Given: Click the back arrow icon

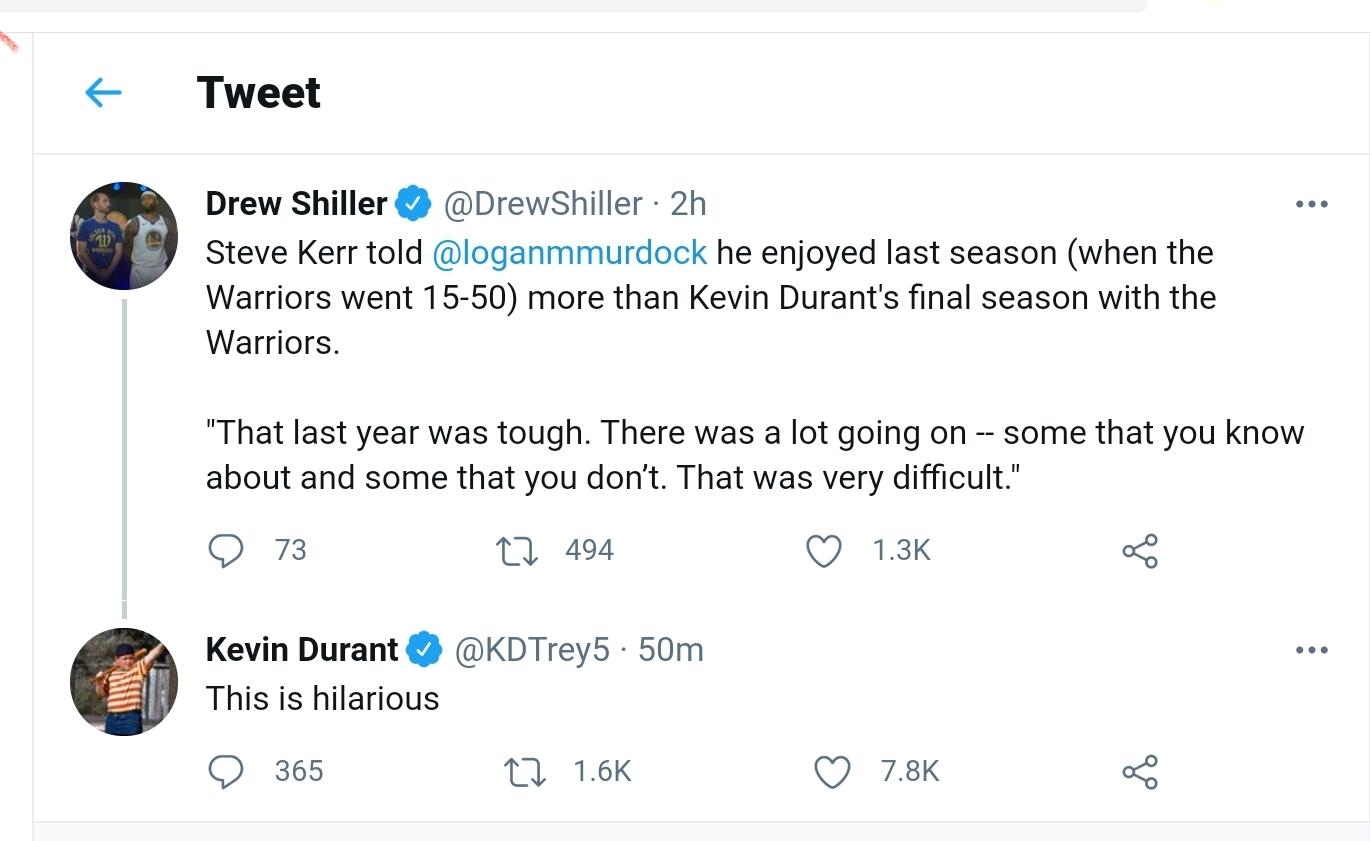Looking at the screenshot, I should (103, 93).
